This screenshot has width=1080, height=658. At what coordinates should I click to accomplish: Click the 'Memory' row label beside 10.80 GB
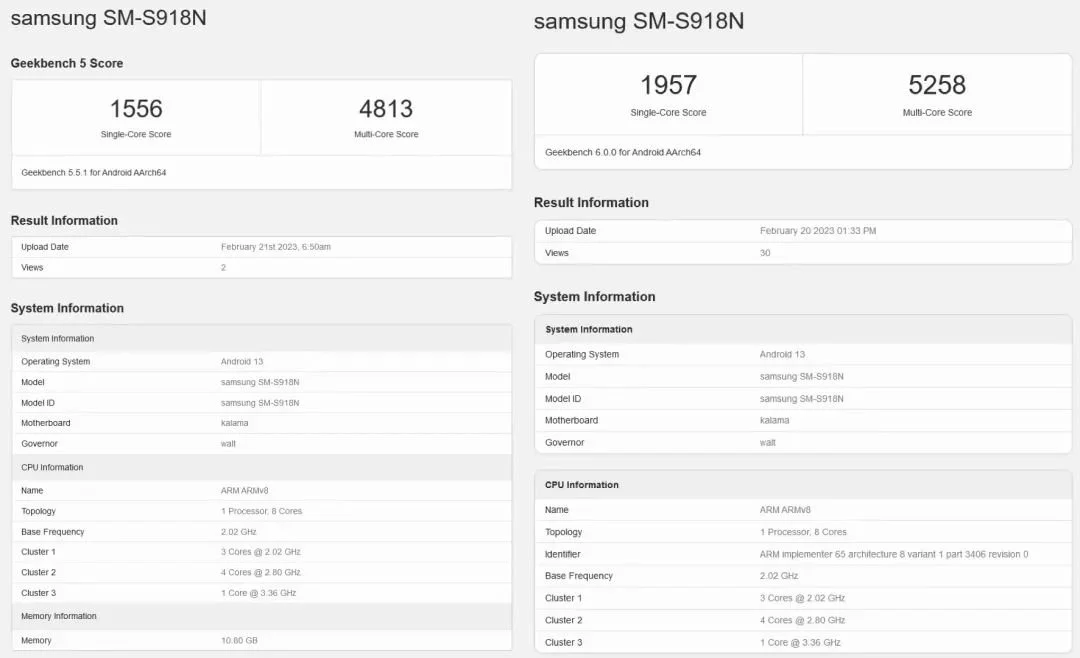pyautogui.click(x=36, y=640)
